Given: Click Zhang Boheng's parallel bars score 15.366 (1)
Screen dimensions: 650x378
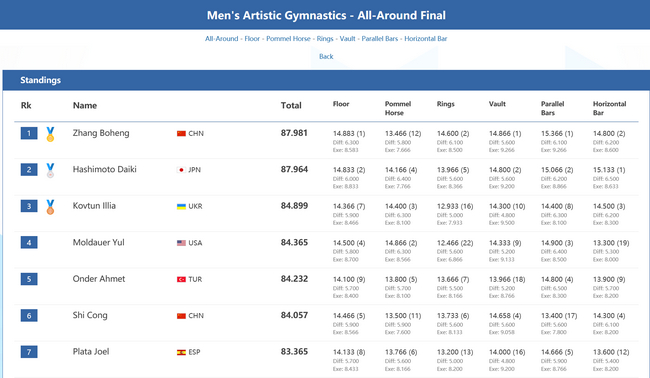Looking at the screenshot, I should coord(557,133).
